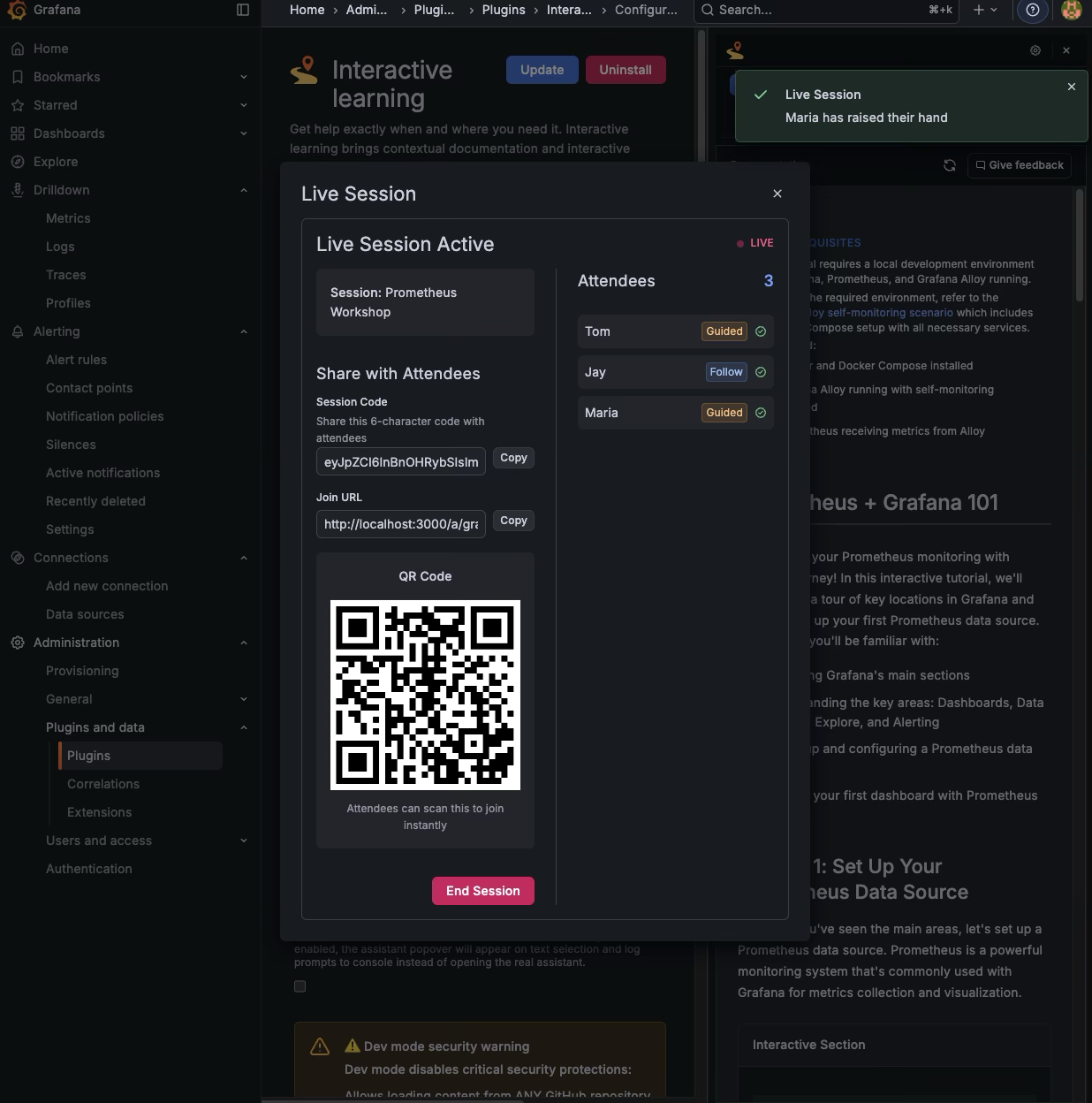The image size is (1092, 1103).
Task: Copy the six-character Session Code
Action: 513,458
